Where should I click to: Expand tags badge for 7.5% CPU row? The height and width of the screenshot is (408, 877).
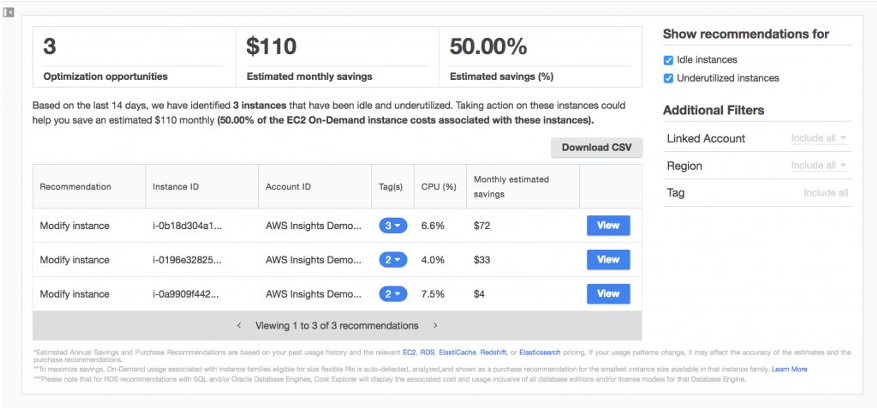coord(393,294)
